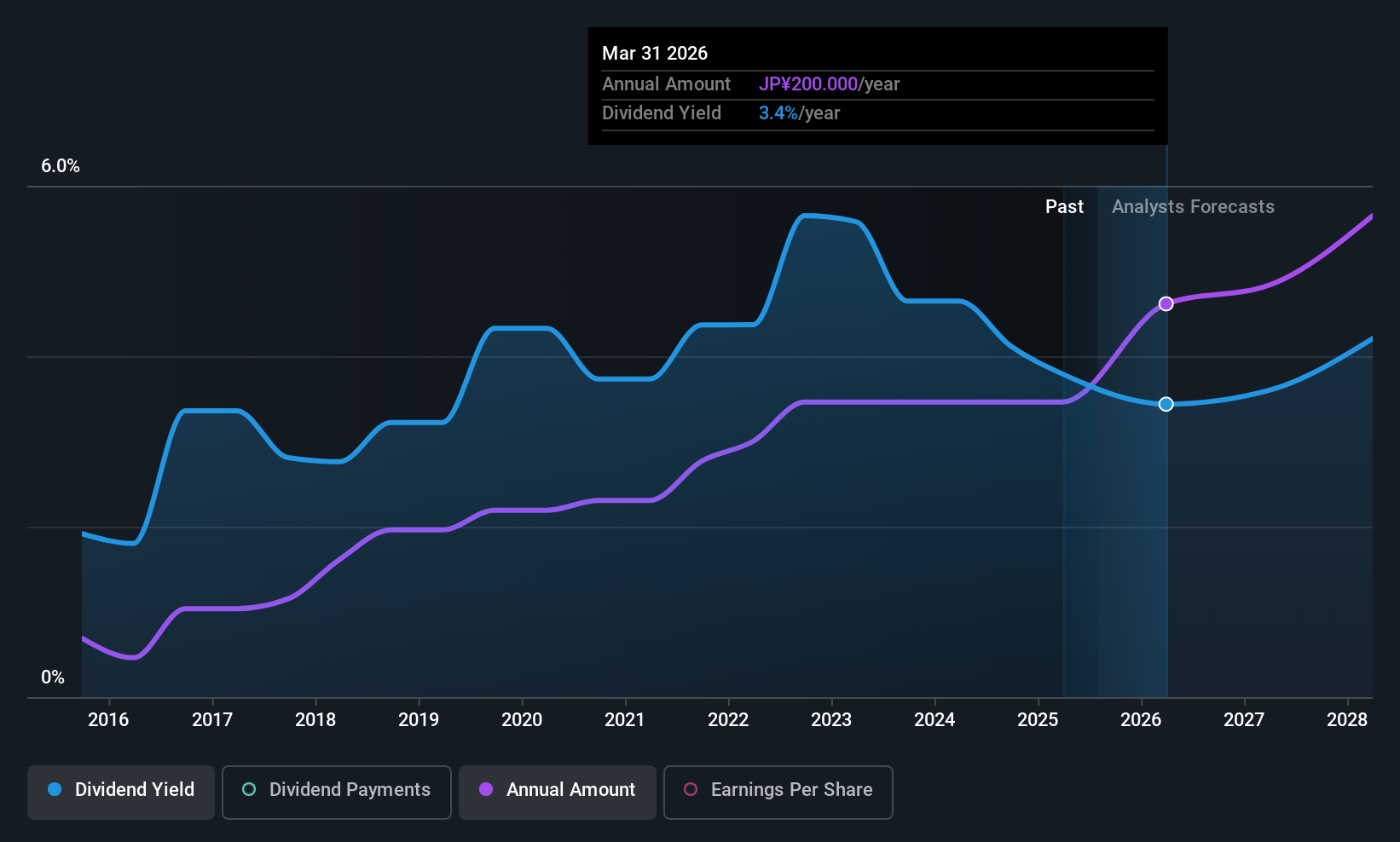Toggle the Dividend Payments series

336,792
